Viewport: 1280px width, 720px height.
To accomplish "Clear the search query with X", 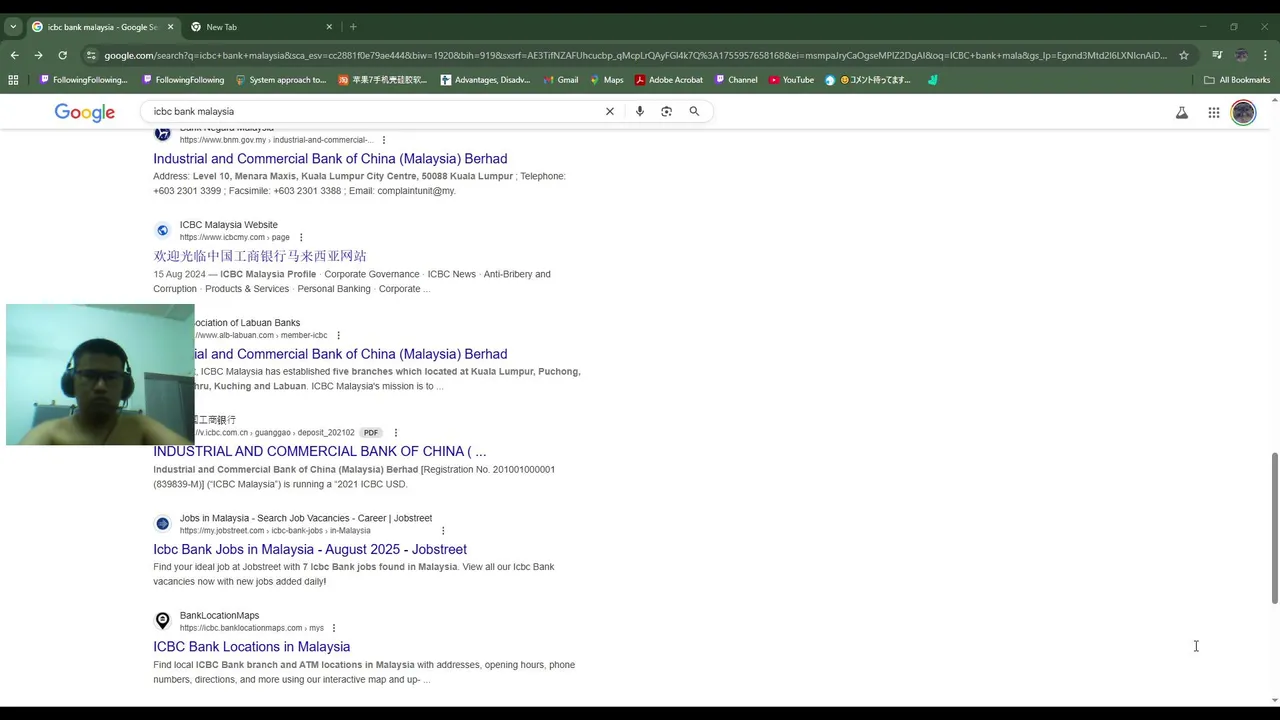I will pyautogui.click(x=610, y=111).
